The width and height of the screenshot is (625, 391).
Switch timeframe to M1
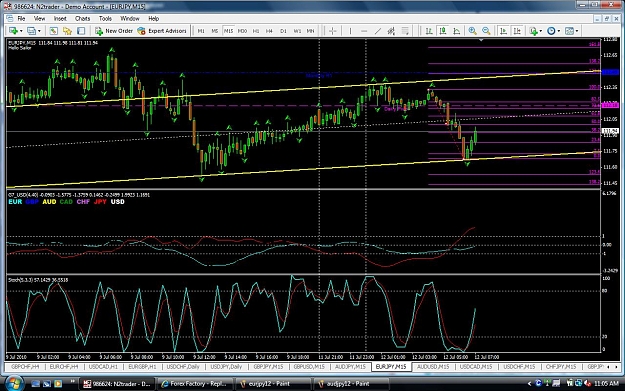point(201,31)
